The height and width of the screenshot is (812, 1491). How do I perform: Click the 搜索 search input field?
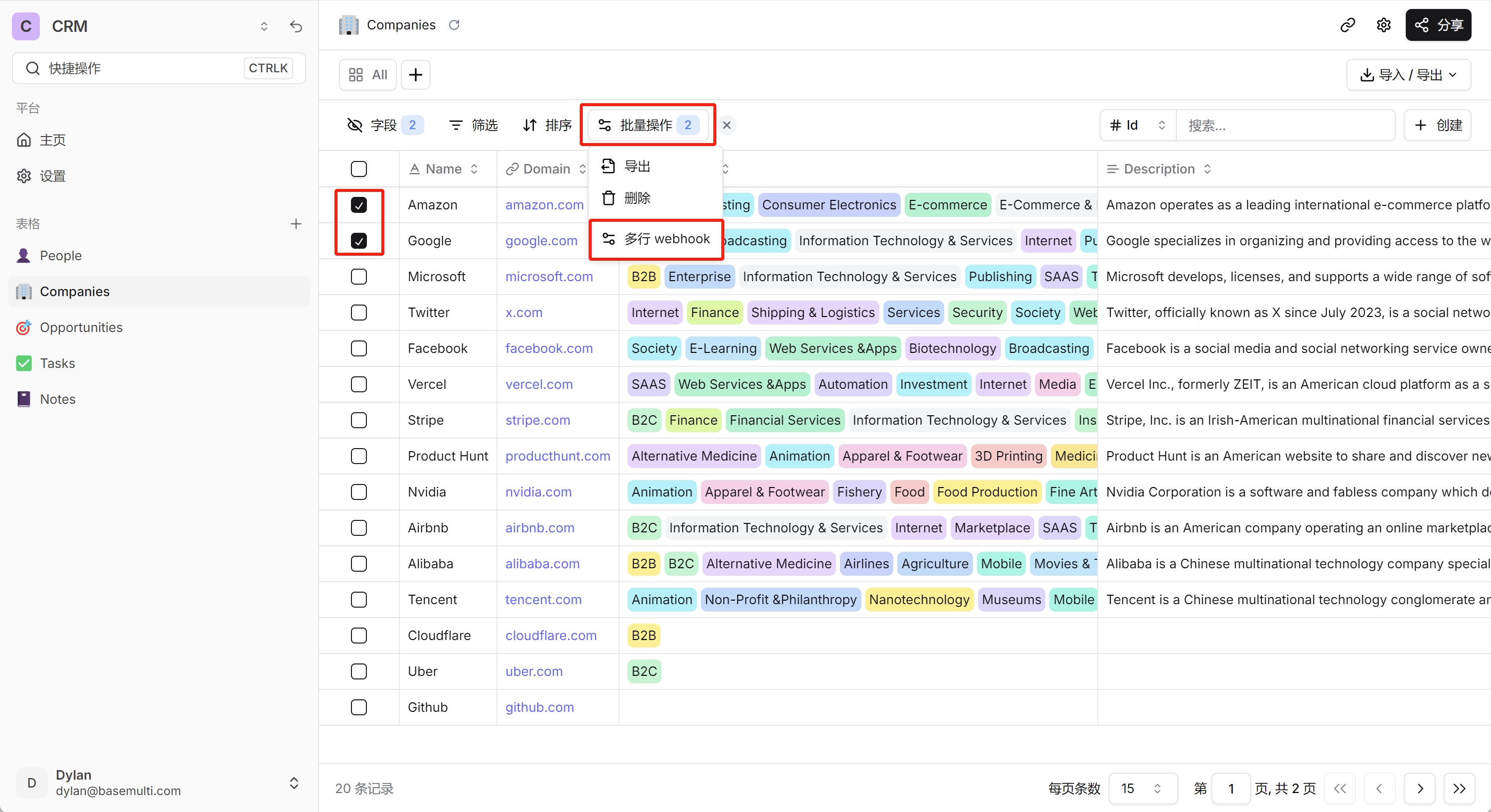1285,125
